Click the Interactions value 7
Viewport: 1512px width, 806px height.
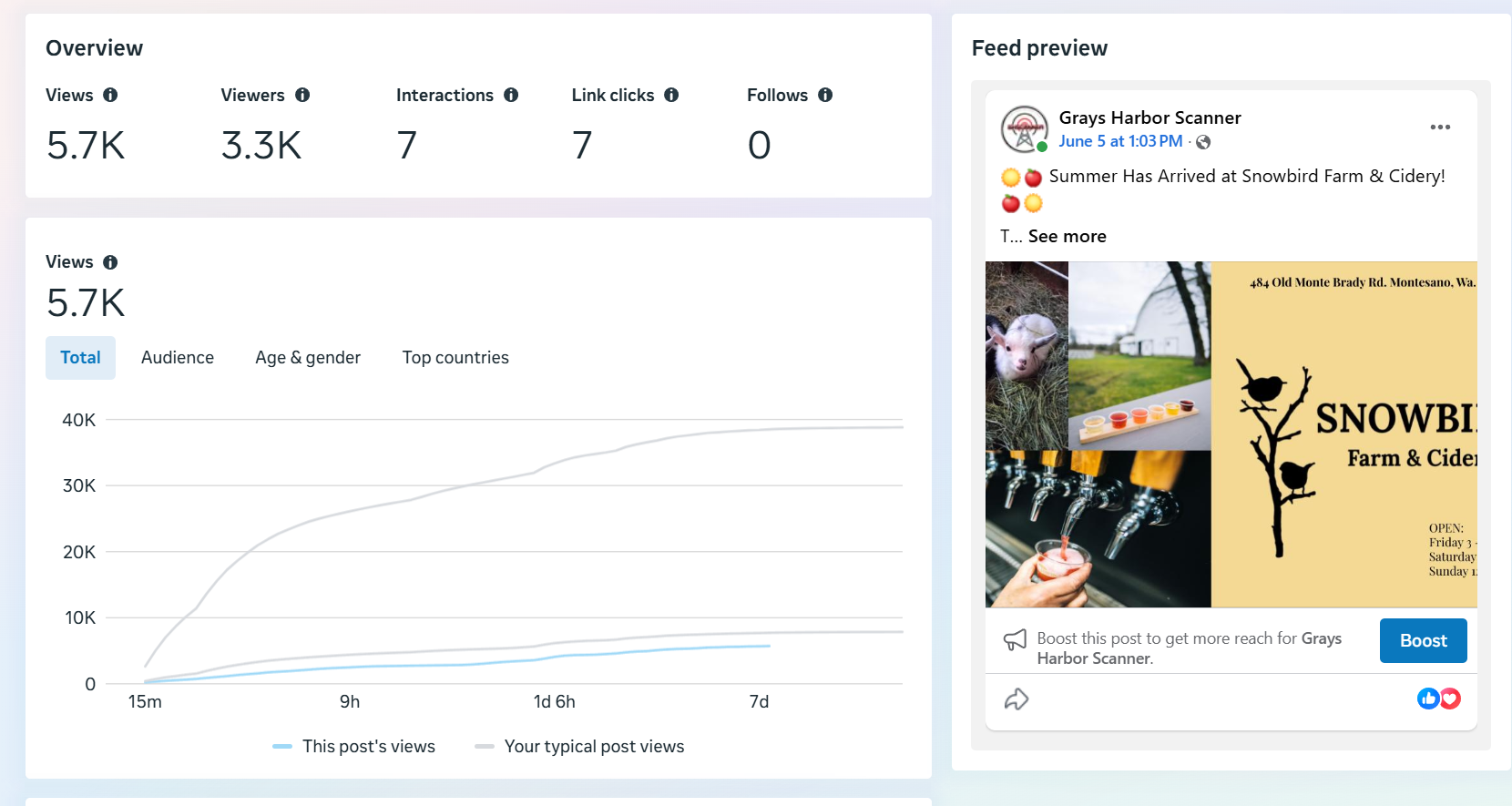[407, 146]
